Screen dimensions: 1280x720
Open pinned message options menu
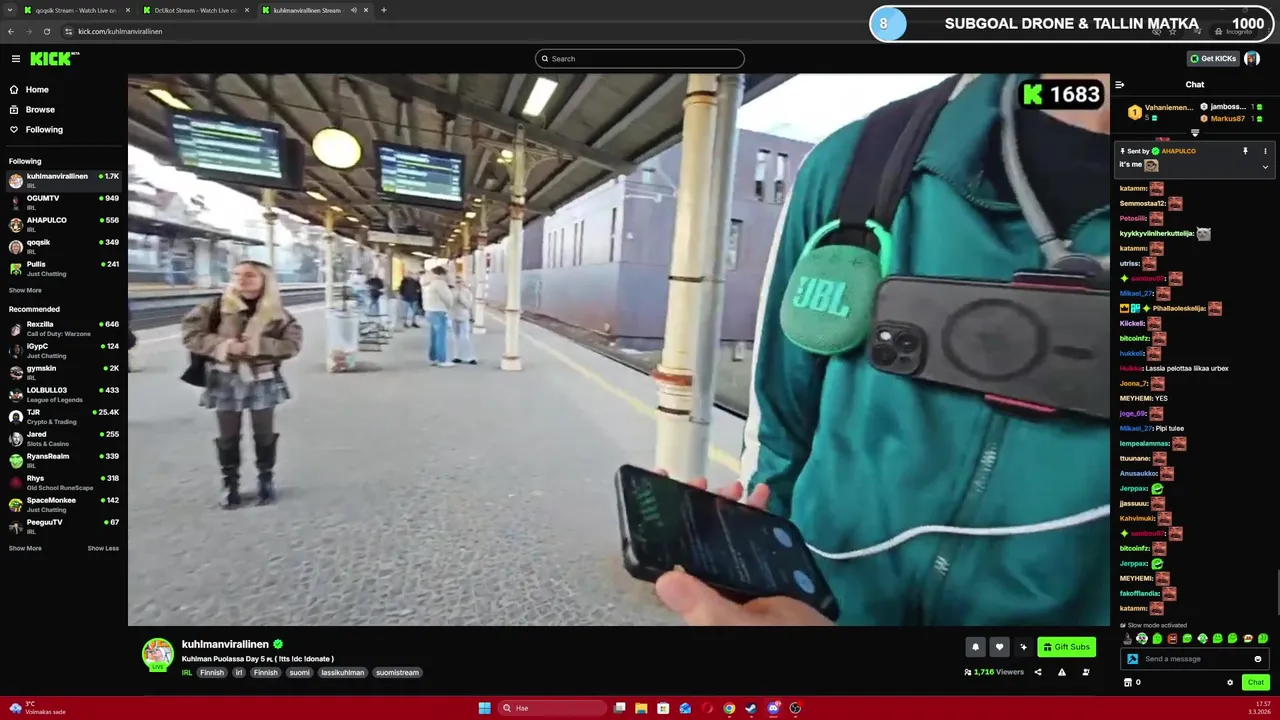tap(1265, 151)
